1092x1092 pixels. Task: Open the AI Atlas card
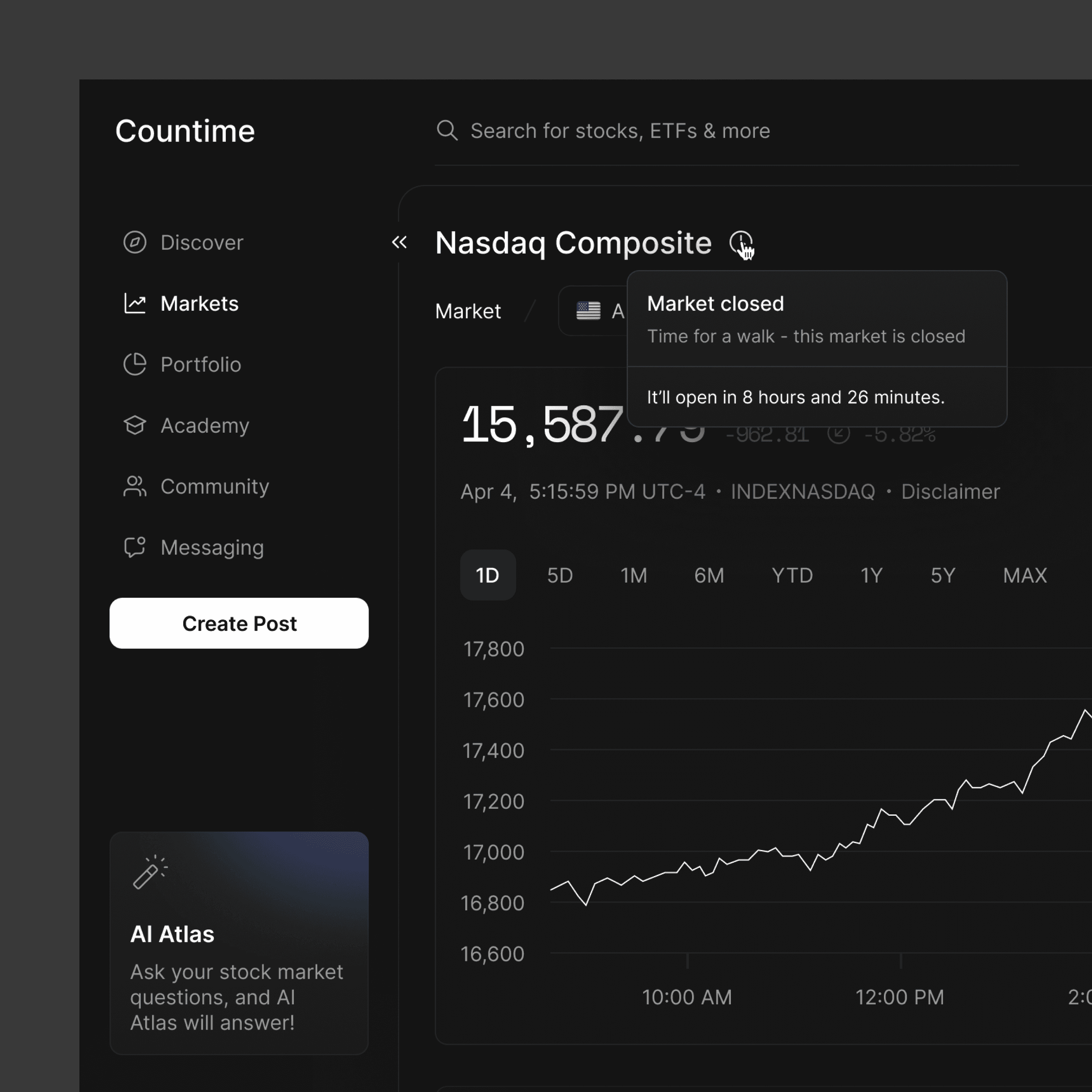[239, 943]
